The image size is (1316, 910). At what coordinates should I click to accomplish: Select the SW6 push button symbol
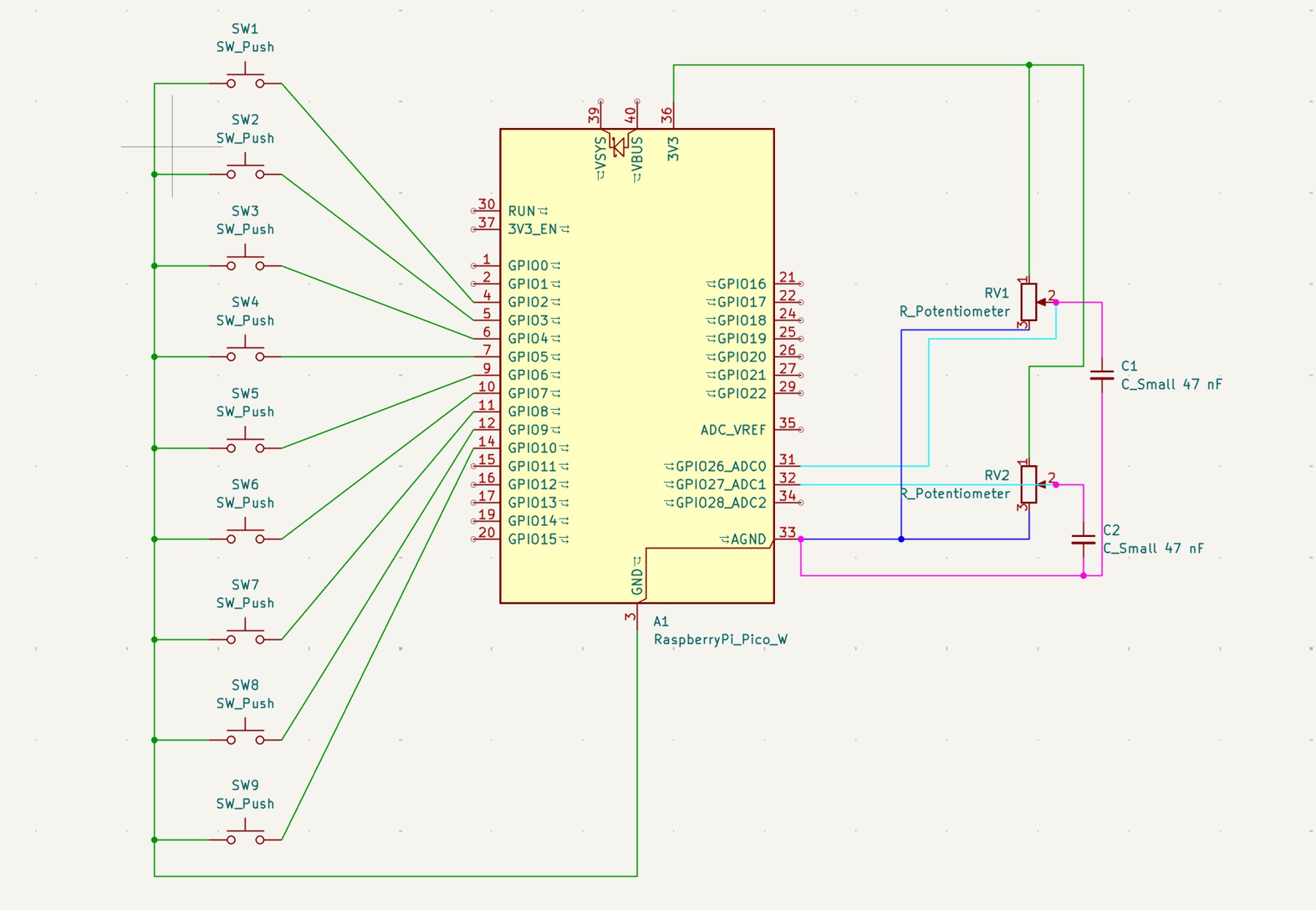(245, 533)
